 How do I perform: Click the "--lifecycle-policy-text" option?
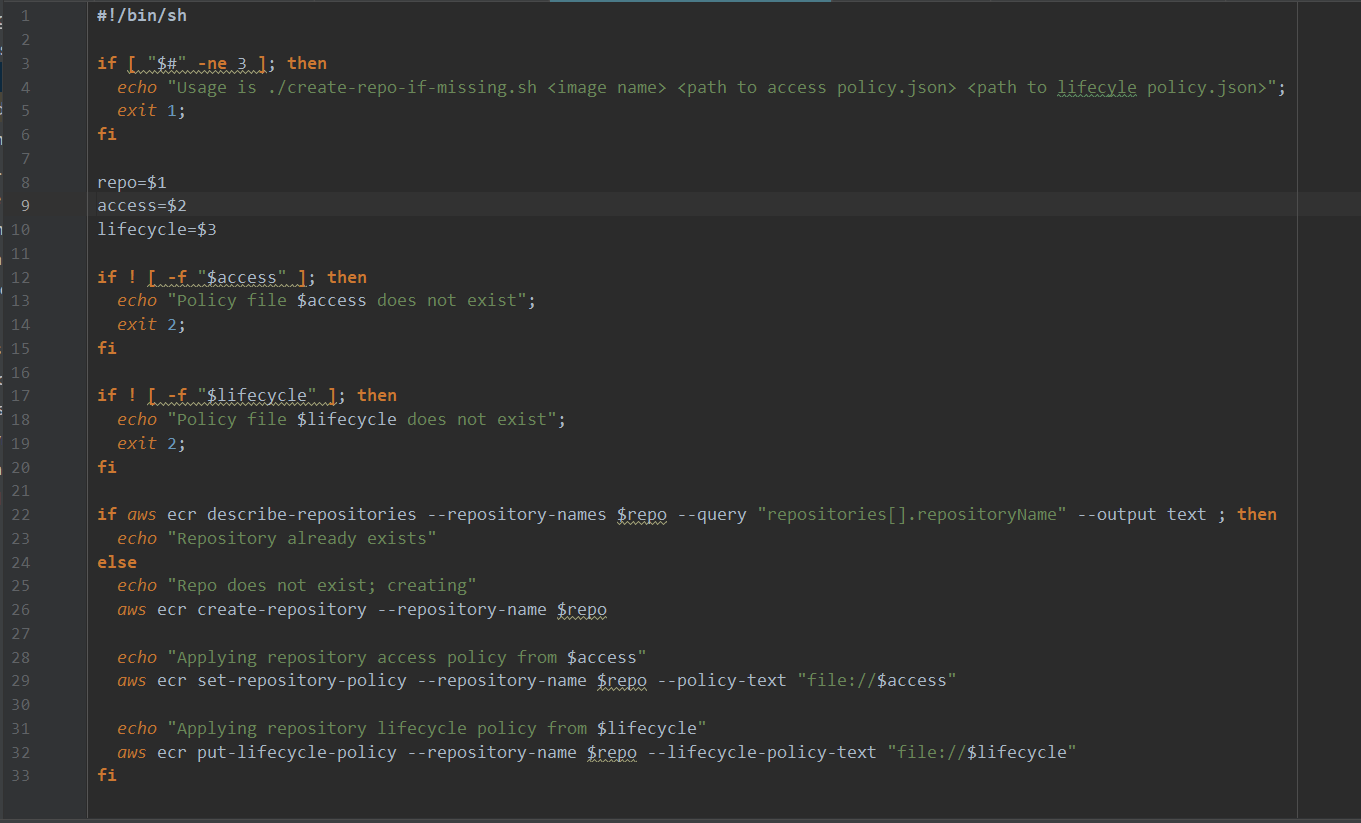[x=762, y=753]
